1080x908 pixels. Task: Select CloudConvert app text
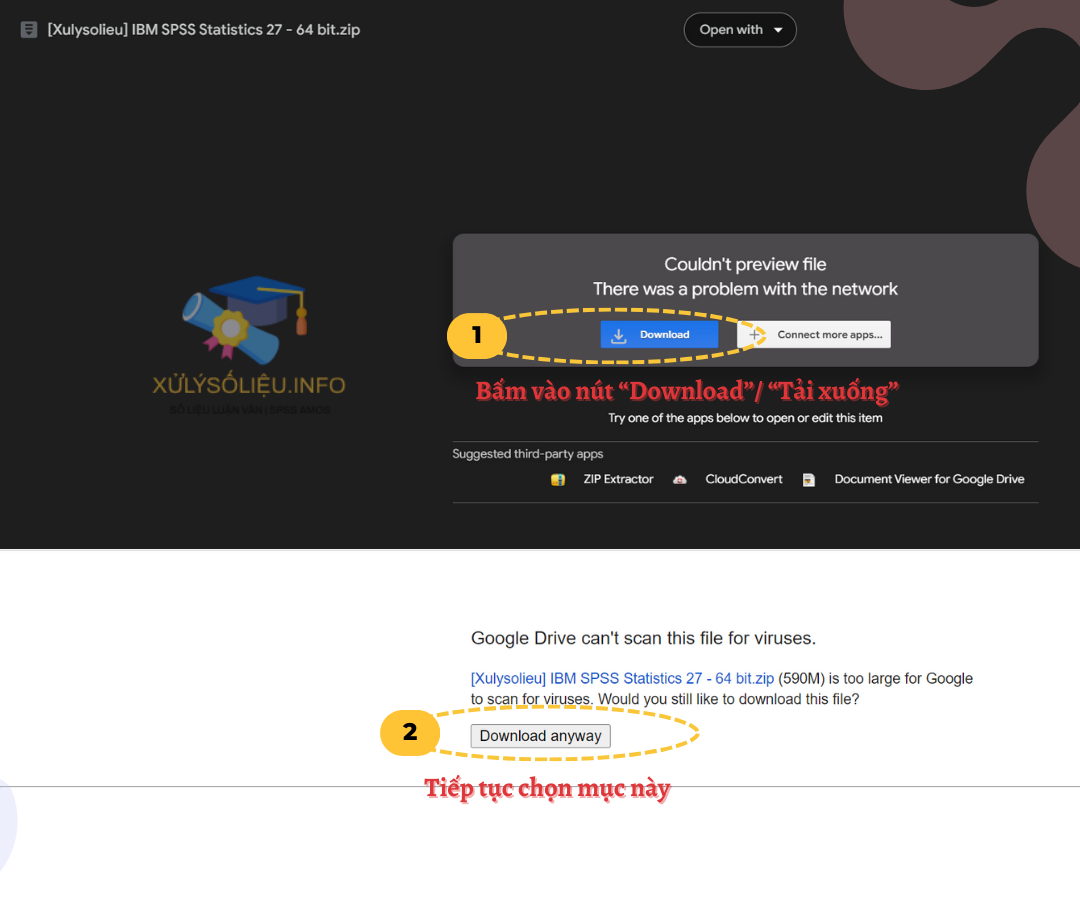(744, 479)
